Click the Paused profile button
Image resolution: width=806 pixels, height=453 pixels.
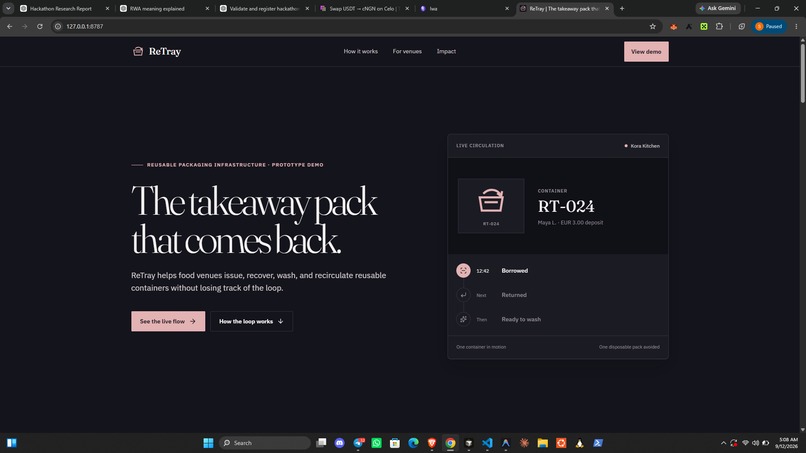click(x=769, y=26)
